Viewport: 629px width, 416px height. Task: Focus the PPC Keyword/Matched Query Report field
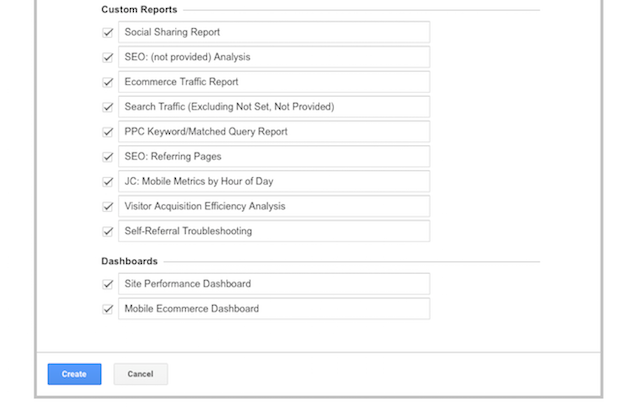(274, 132)
